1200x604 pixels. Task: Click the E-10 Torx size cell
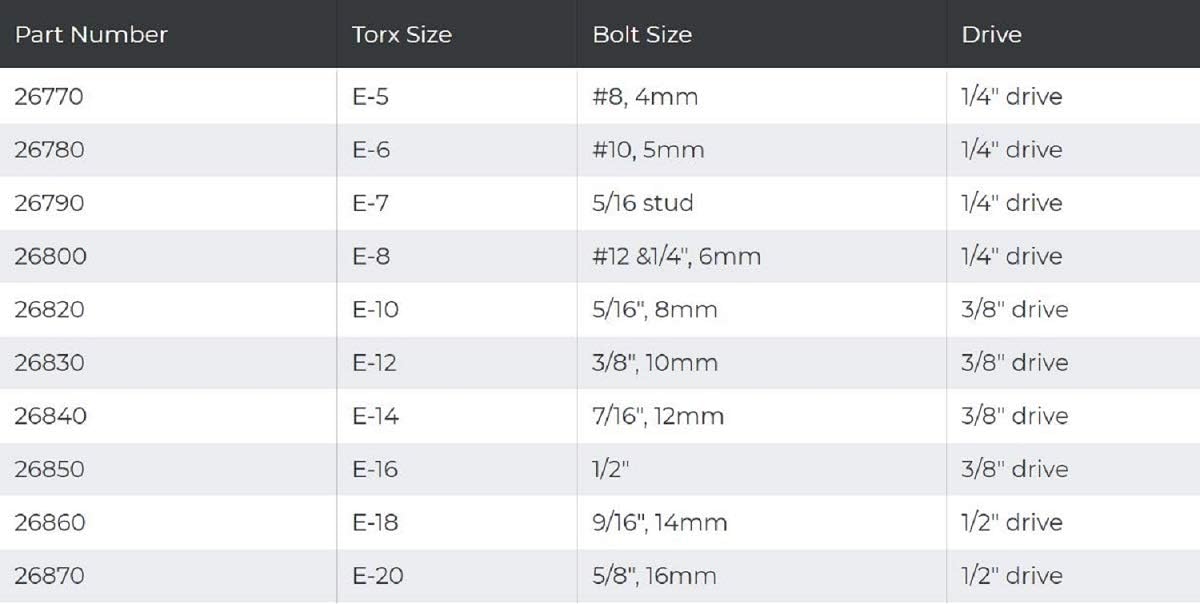click(x=375, y=309)
